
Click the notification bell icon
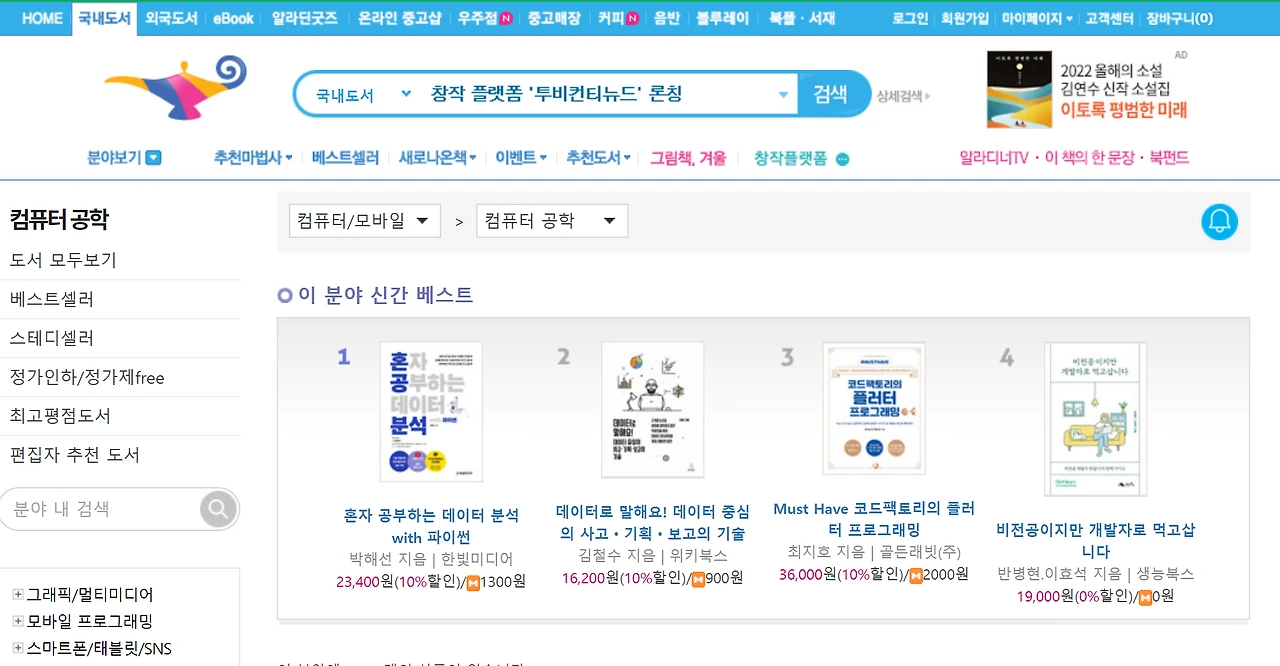(1219, 222)
